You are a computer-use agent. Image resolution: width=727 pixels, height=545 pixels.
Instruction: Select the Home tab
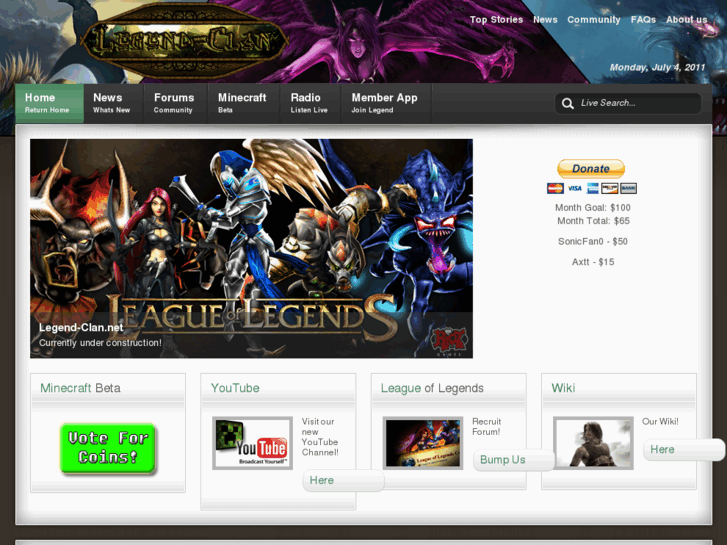tap(50, 103)
